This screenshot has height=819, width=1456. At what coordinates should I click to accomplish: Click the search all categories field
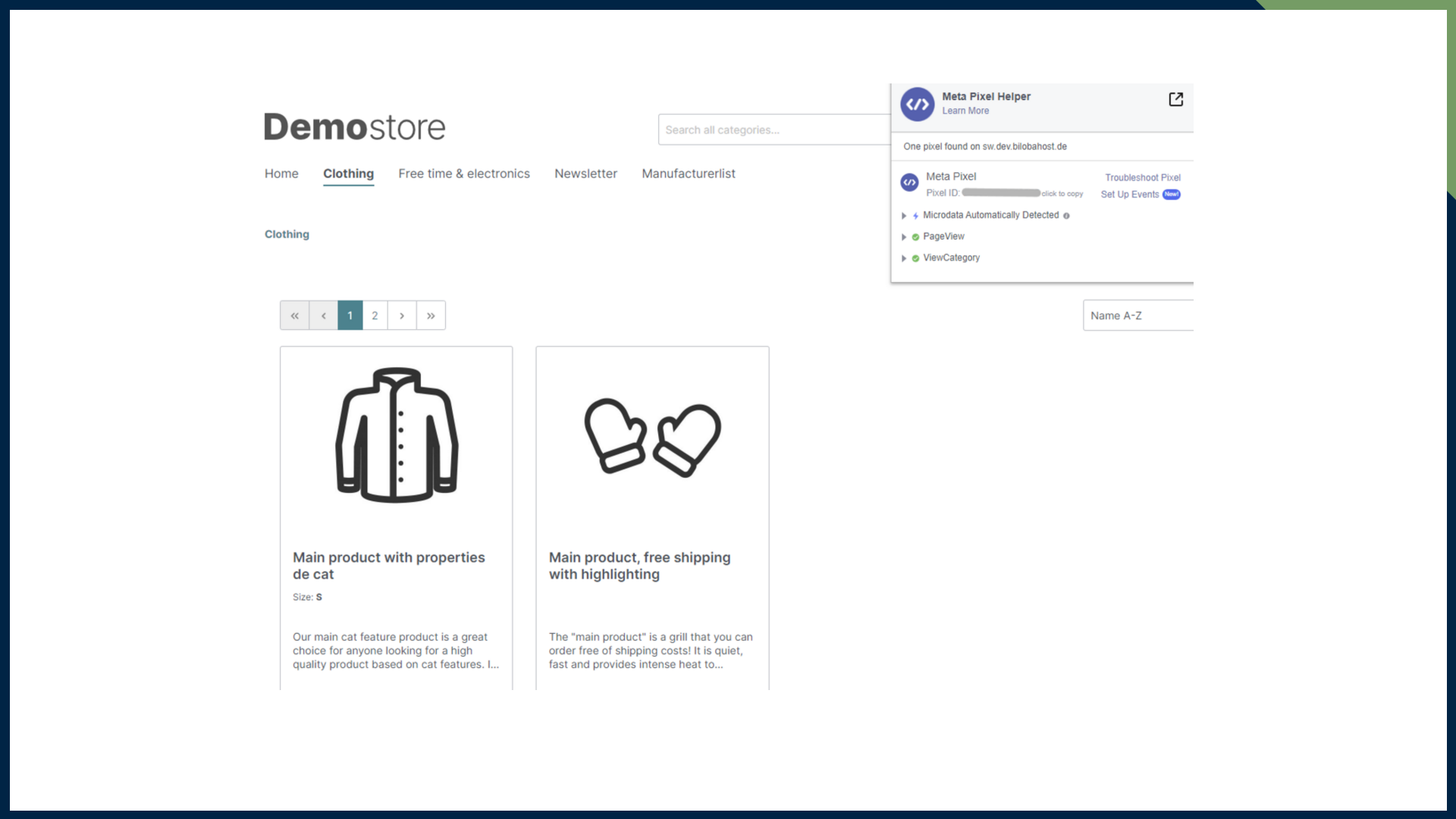click(758, 130)
